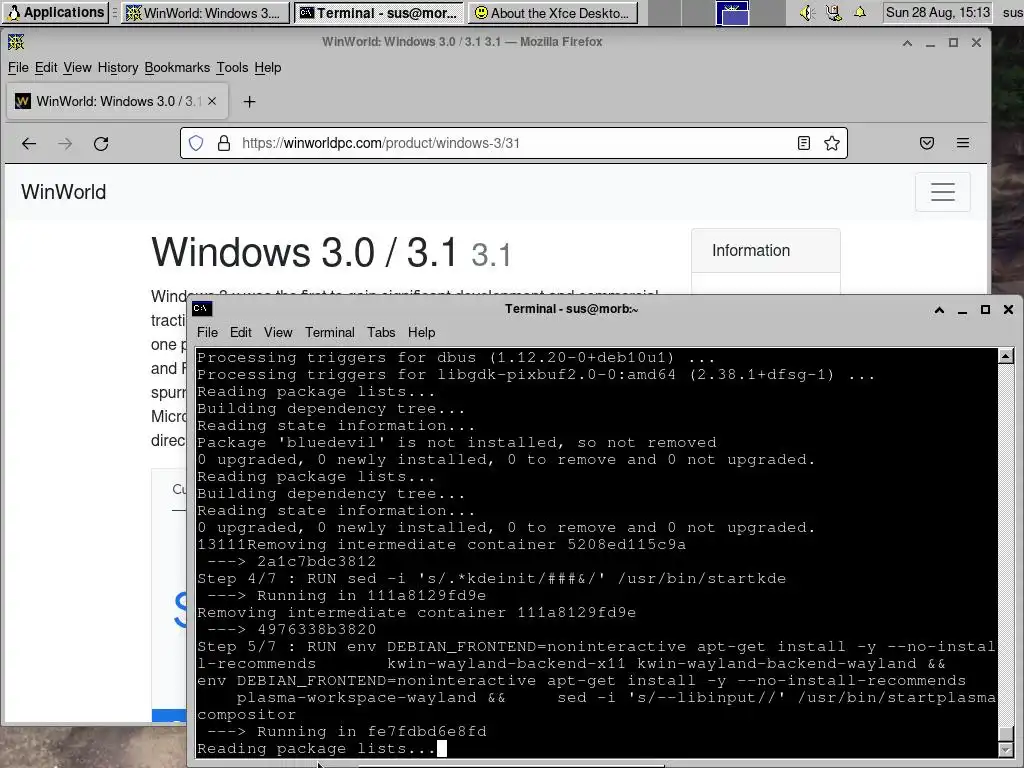Viewport: 1024px width, 768px height.
Task: Open Firefox View menu
Action: [77, 67]
